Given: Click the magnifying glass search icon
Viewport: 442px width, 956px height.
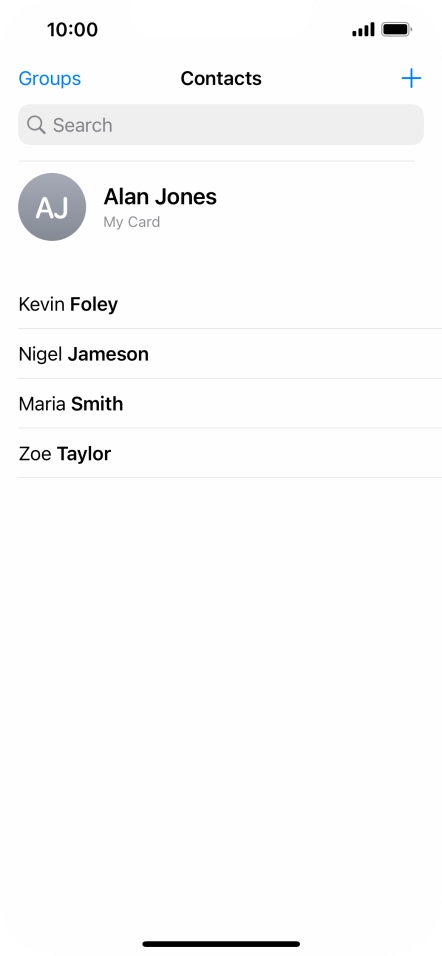Looking at the screenshot, I should [x=36, y=125].
